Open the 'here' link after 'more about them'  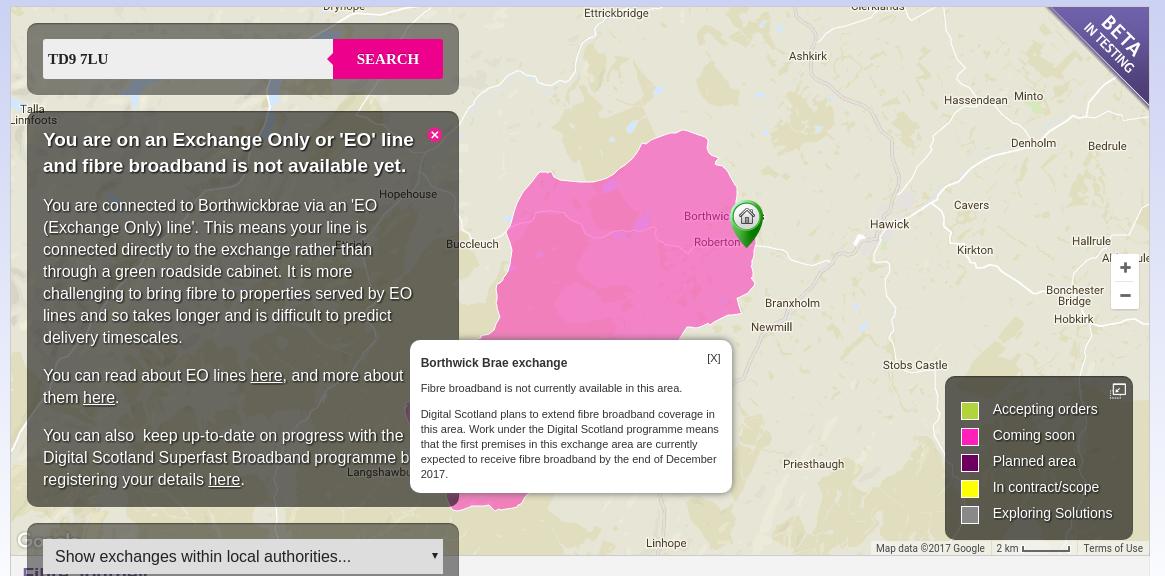(99, 398)
